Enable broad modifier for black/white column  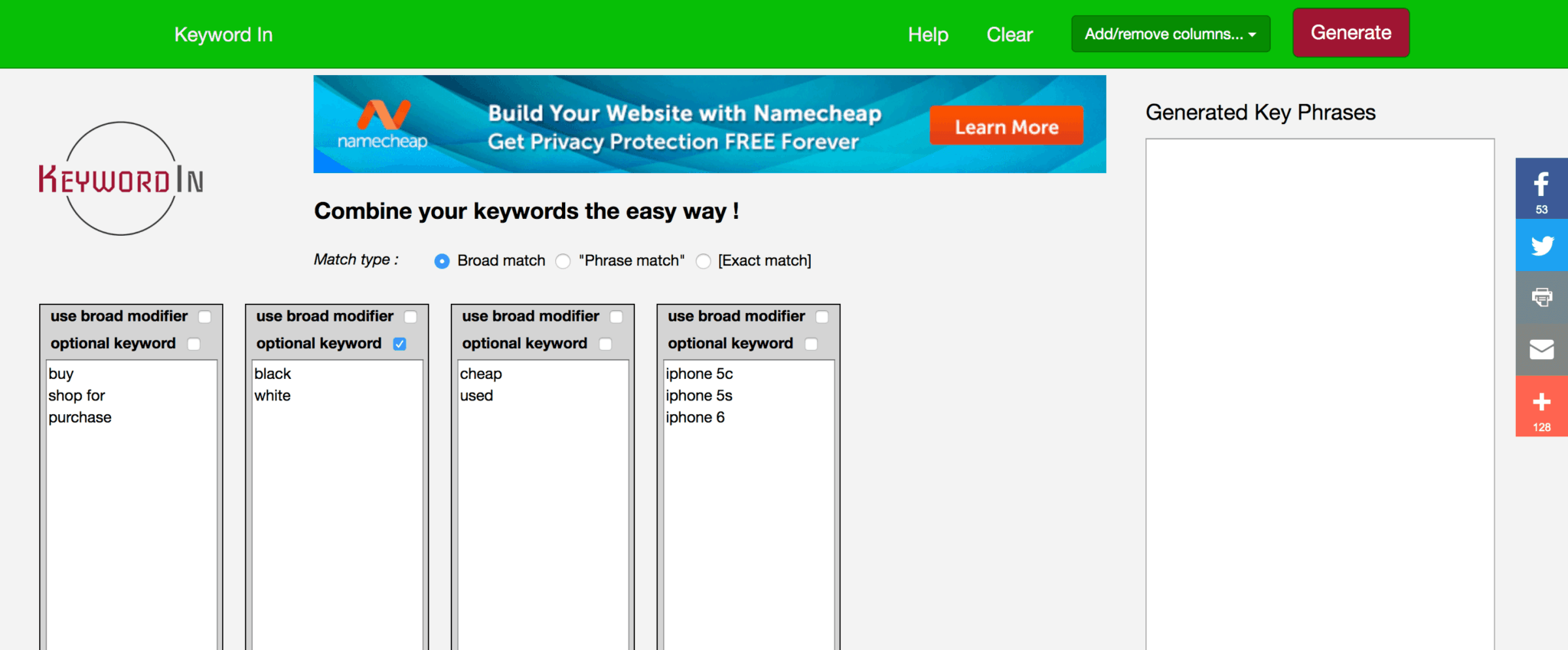point(410,317)
